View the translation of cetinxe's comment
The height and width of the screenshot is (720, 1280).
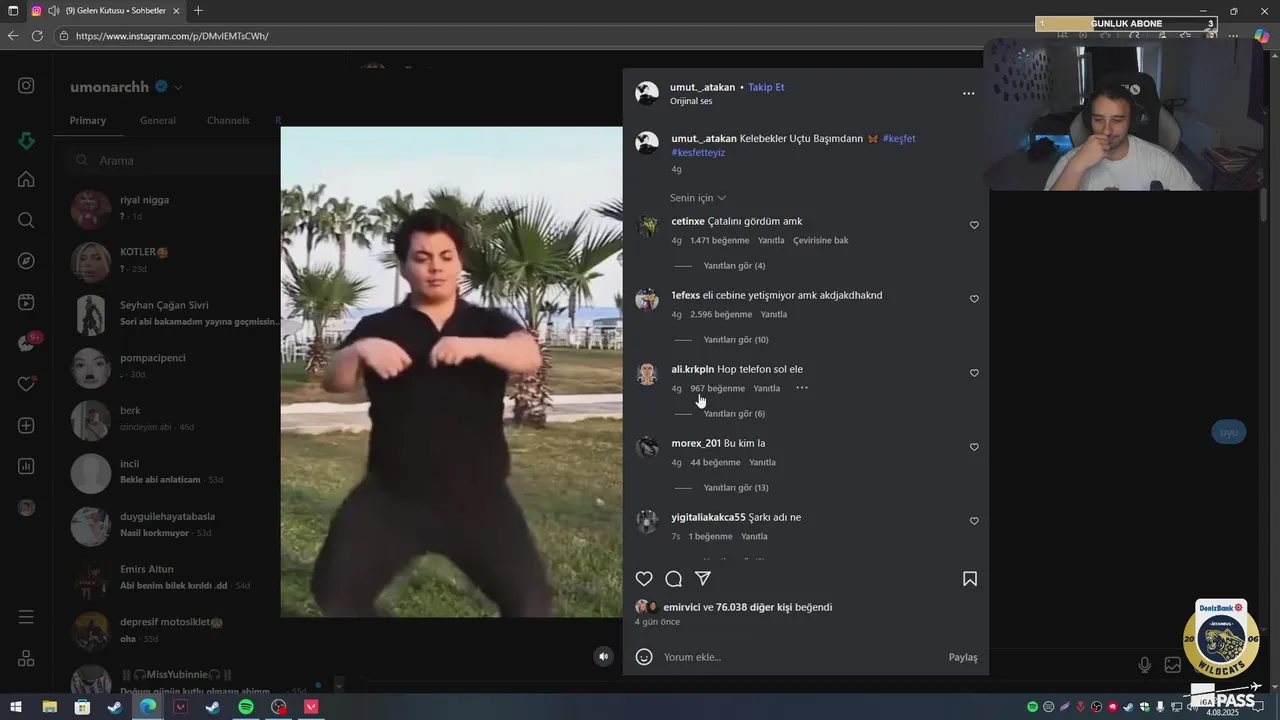[821, 241]
